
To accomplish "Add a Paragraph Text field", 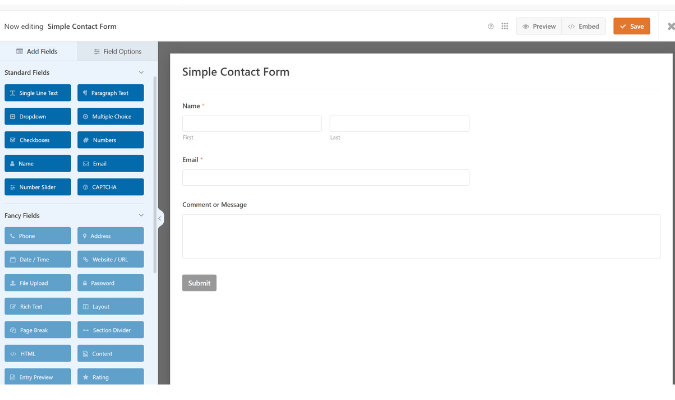I will point(111,93).
